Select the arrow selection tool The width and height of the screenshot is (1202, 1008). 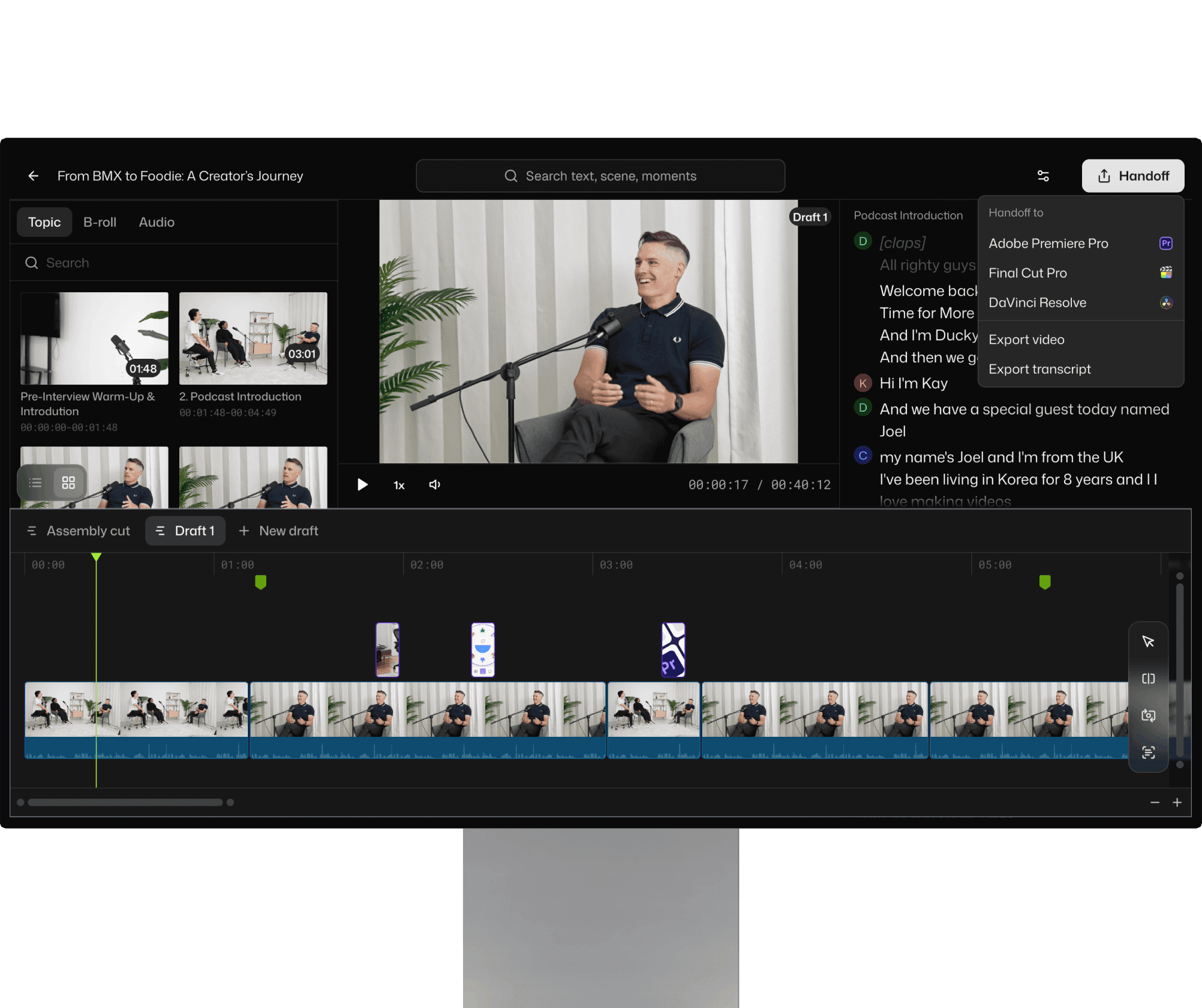click(x=1149, y=641)
